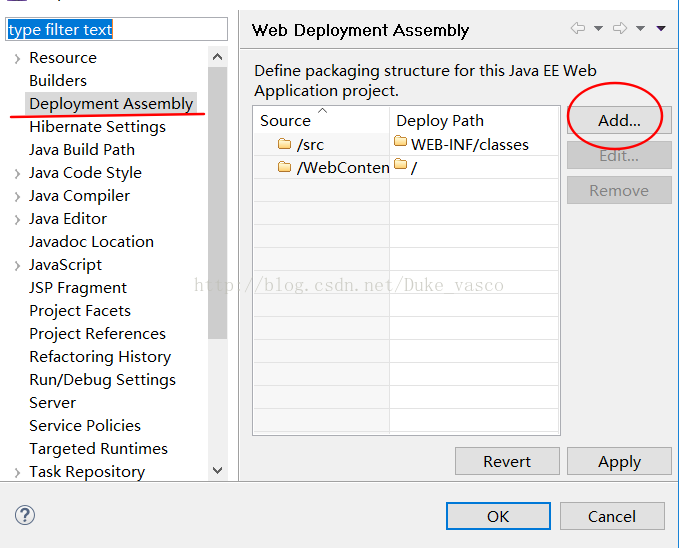Focus the type filter text field
The image size is (679, 548).
(x=116, y=29)
